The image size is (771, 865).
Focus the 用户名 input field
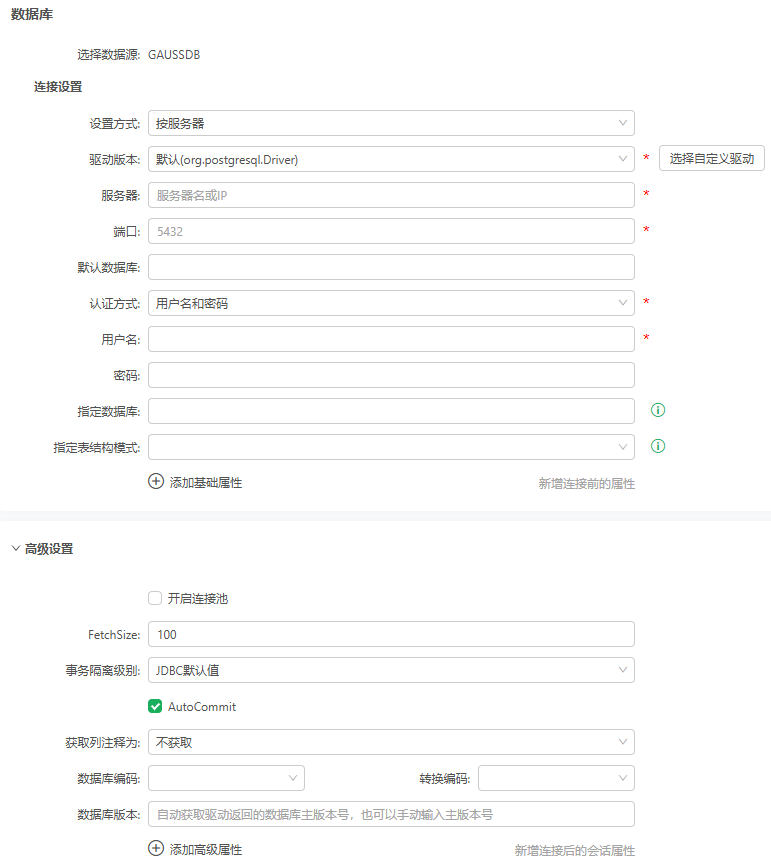point(391,339)
